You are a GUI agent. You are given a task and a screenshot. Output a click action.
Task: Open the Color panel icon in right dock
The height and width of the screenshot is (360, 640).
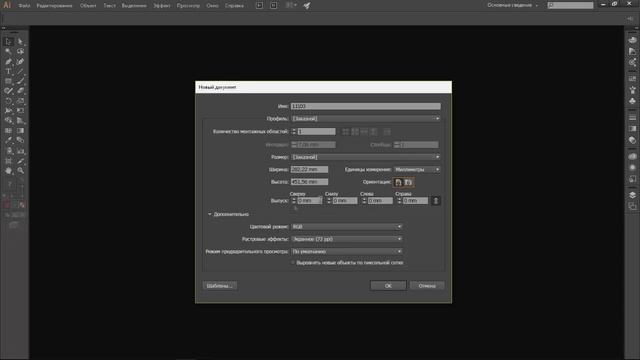[632, 40]
